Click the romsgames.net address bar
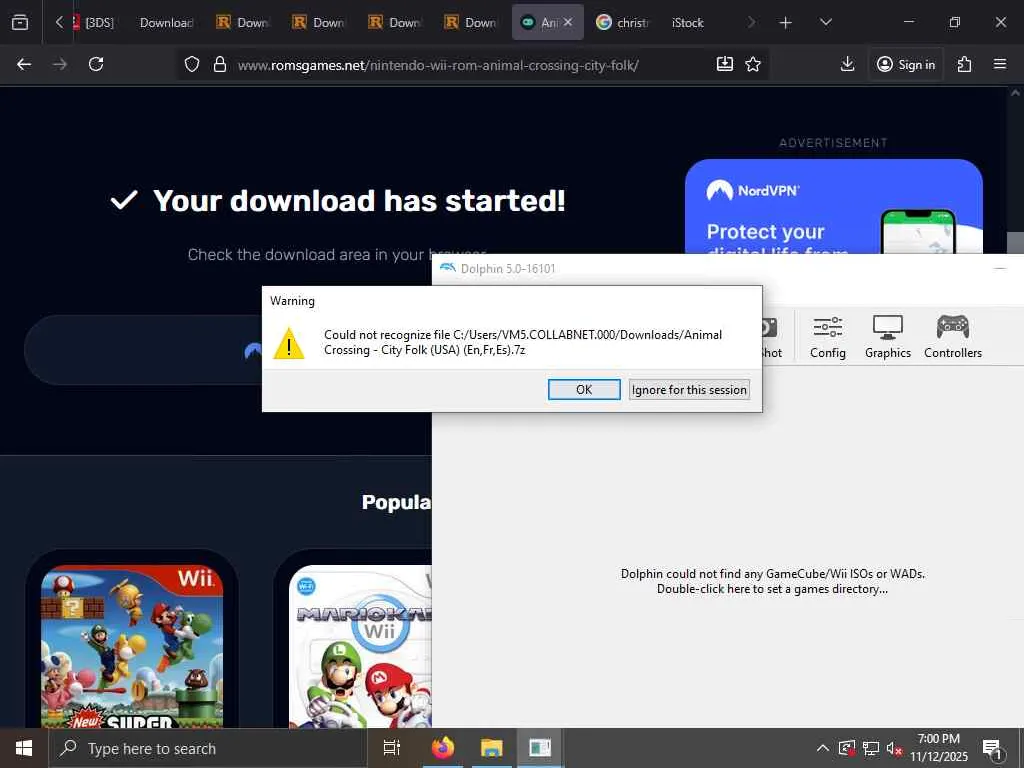Screen dimensions: 1024x768 pos(438,65)
